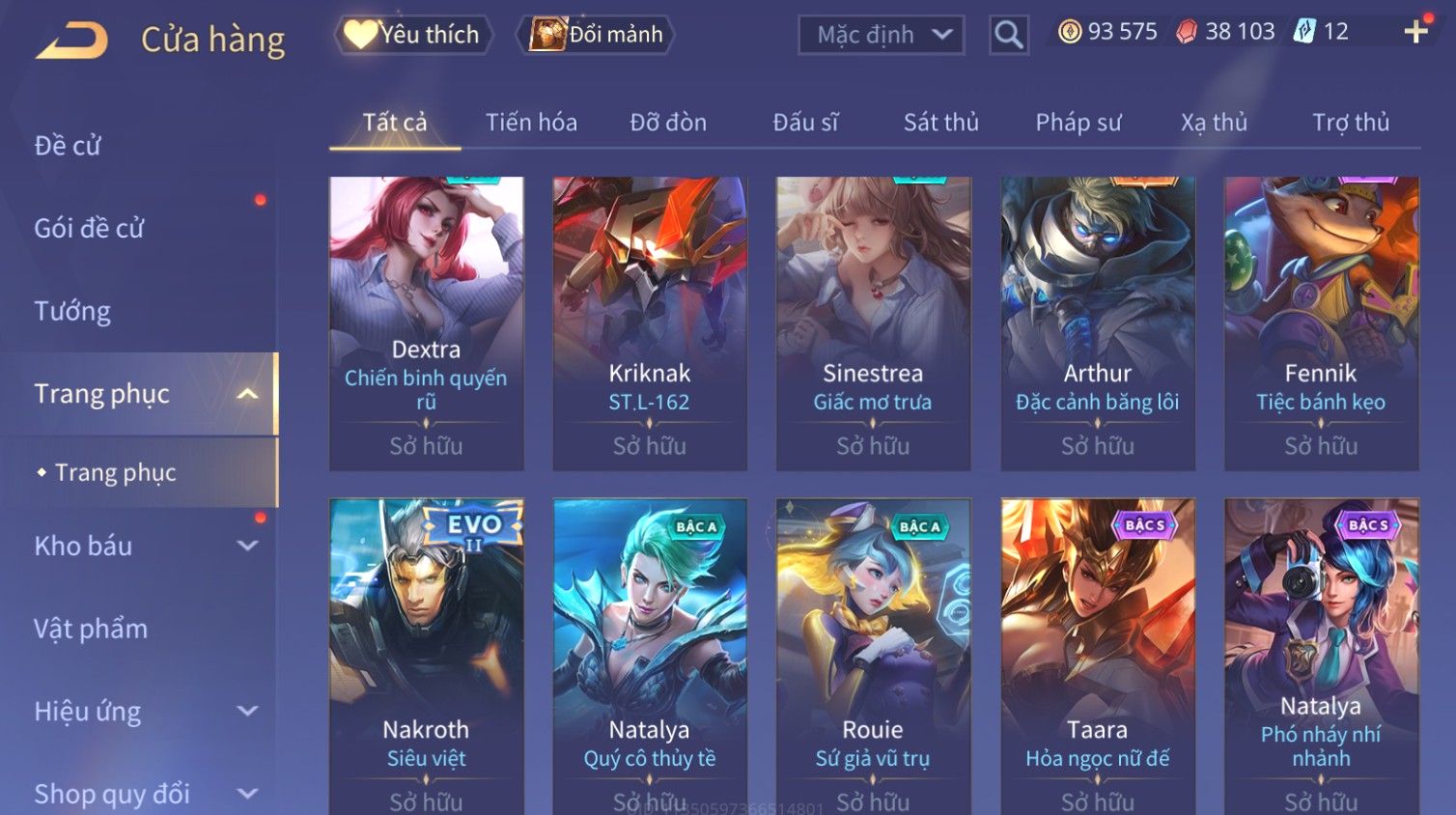Open Nakroth Siêu việt EVO skin card

pyautogui.click(x=426, y=657)
